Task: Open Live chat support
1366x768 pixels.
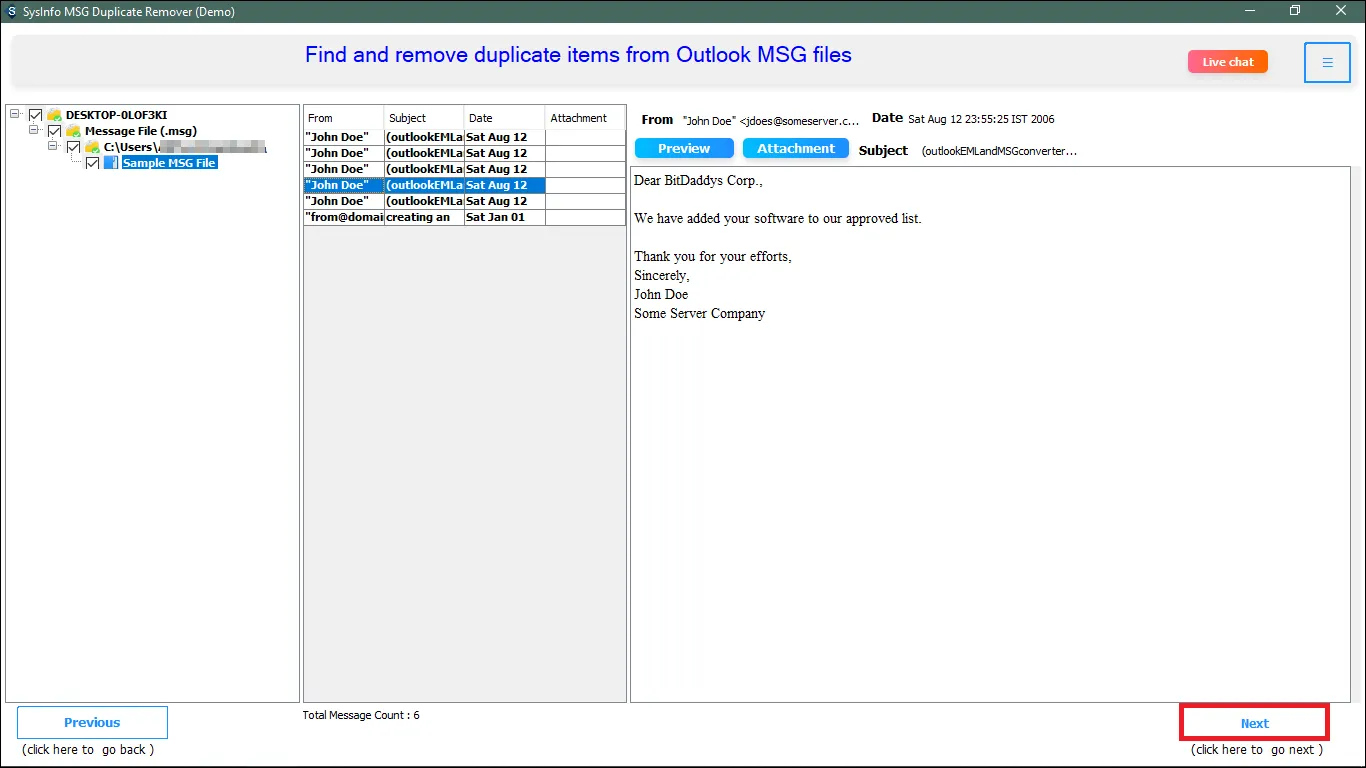Action: pyautogui.click(x=1227, y=62)
